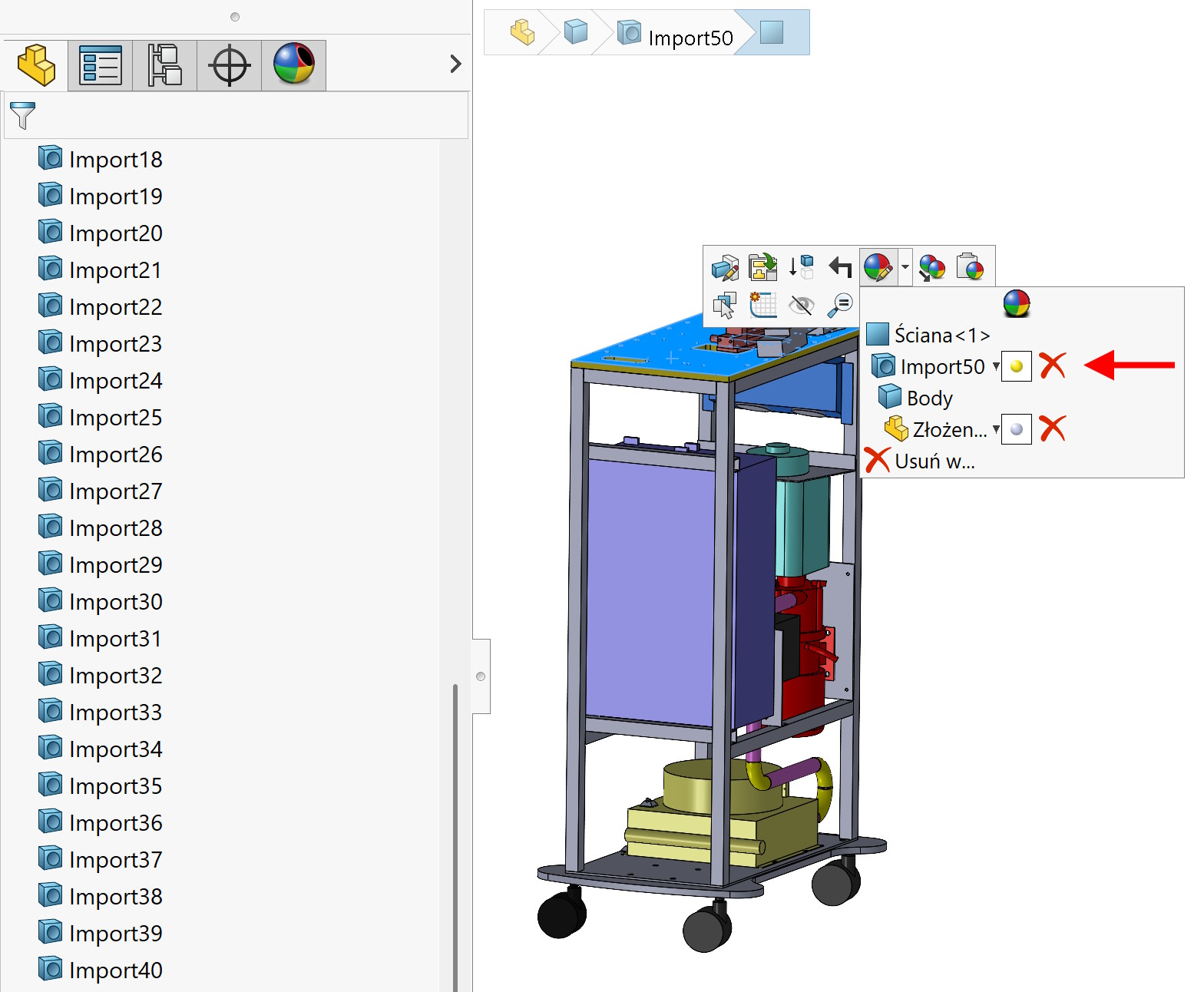Click the Paste Appearance clipboard icon
This screenshot has width=1204, height=992.
pyautogui.click(x=971, y=268)
